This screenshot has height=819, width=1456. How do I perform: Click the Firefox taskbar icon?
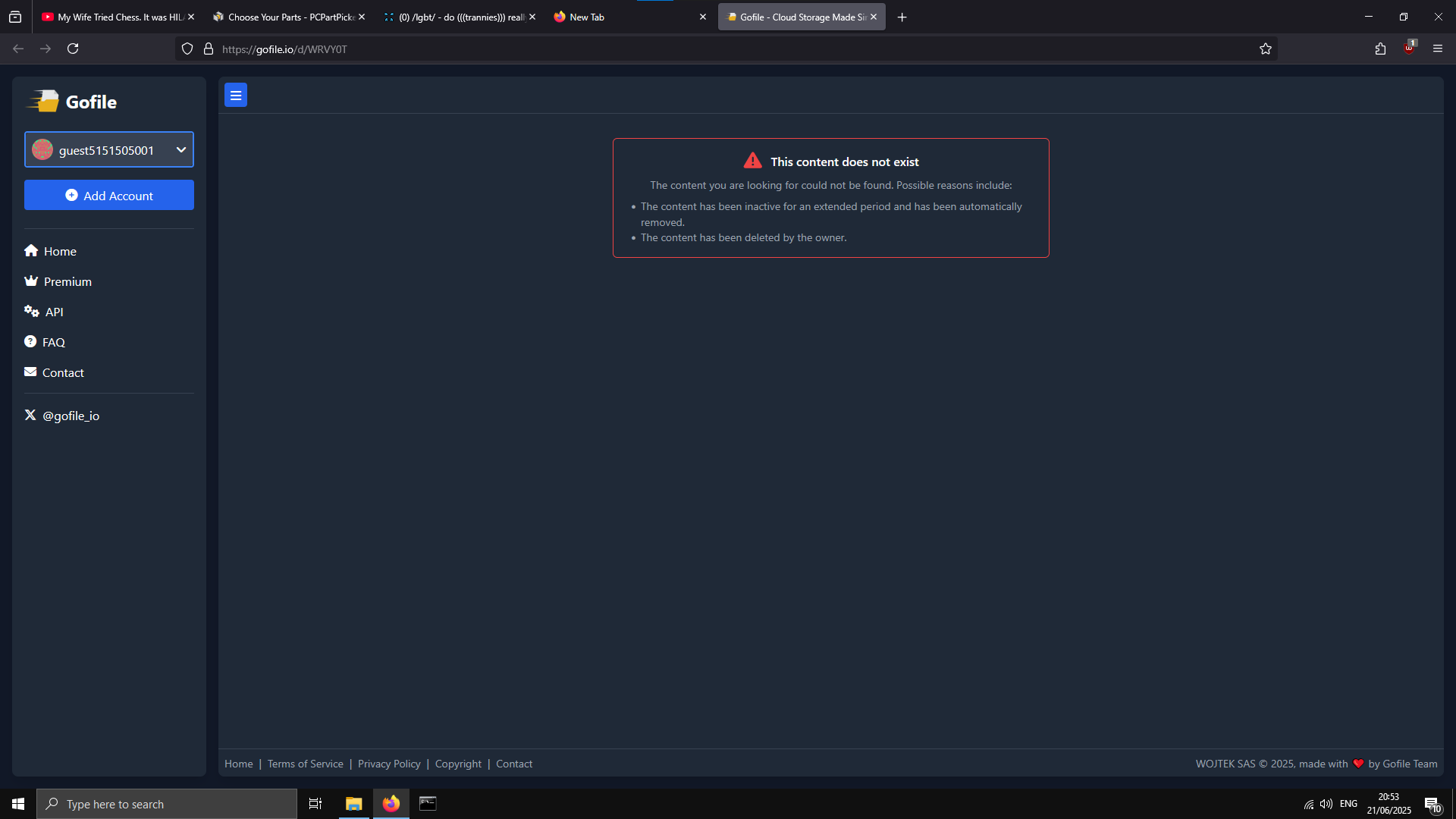coord(391,804)
